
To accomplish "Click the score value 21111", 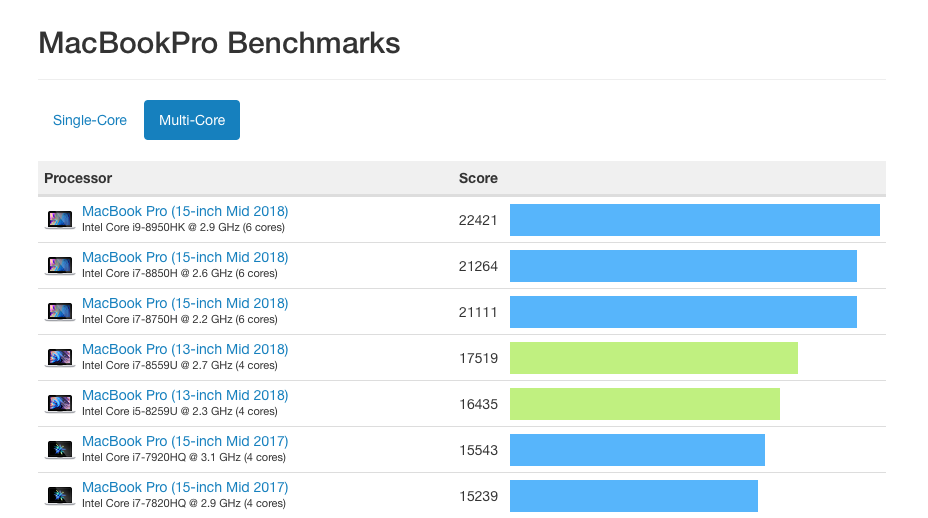I will pos(478,312).
